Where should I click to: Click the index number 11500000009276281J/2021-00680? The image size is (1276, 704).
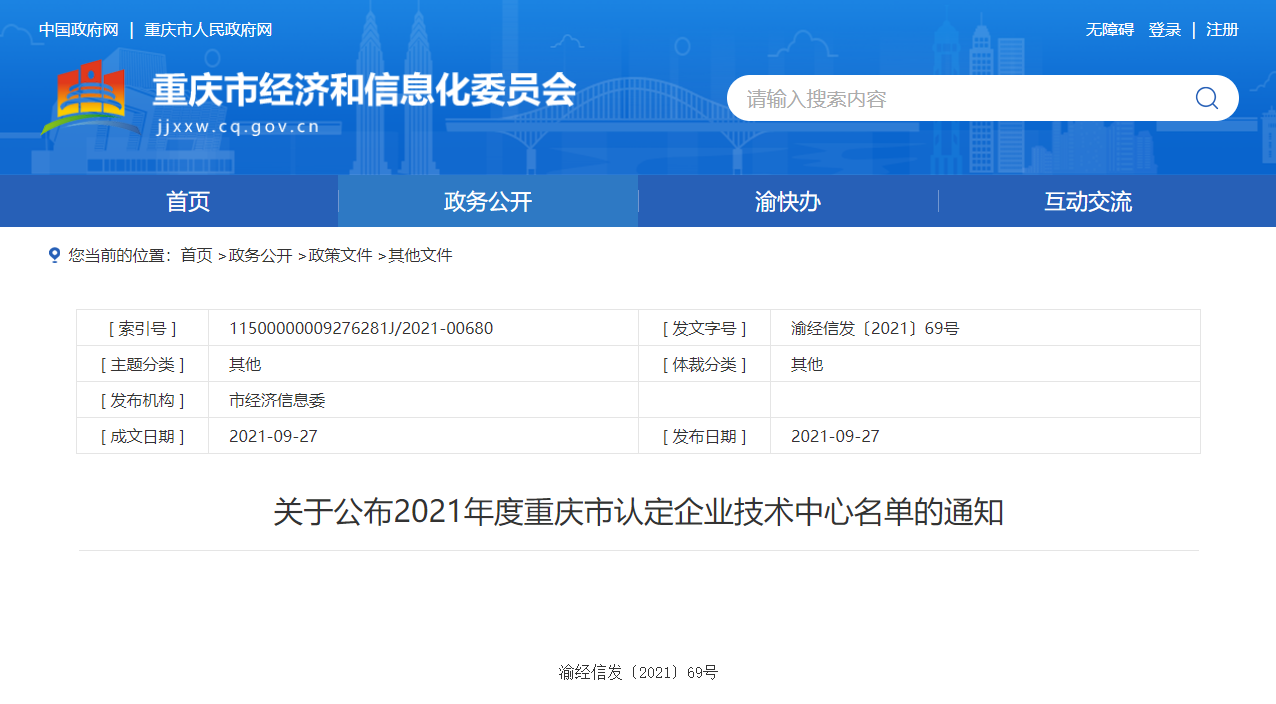pos(361,328)
